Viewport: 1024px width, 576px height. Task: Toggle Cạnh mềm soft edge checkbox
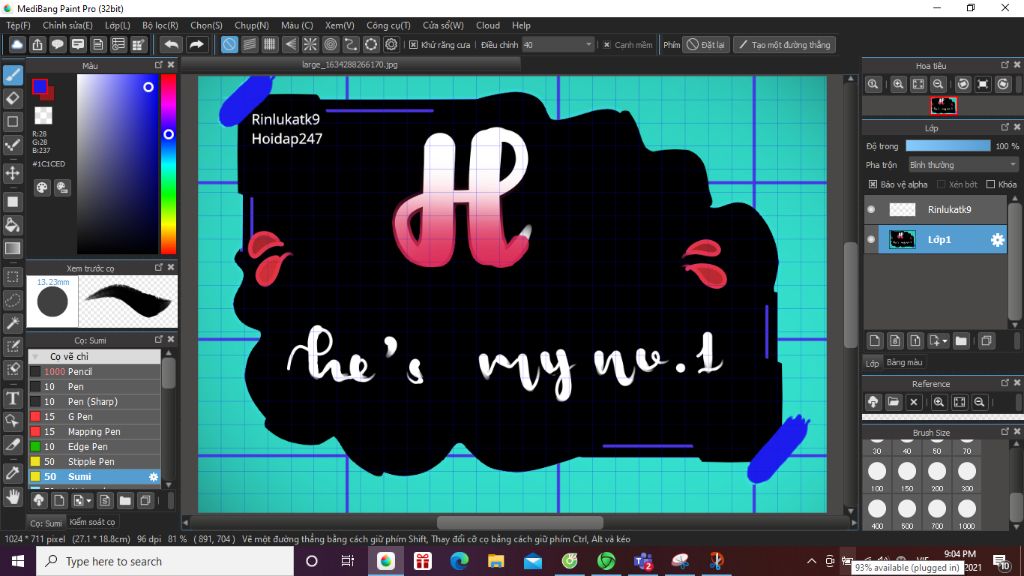point(607,44)
